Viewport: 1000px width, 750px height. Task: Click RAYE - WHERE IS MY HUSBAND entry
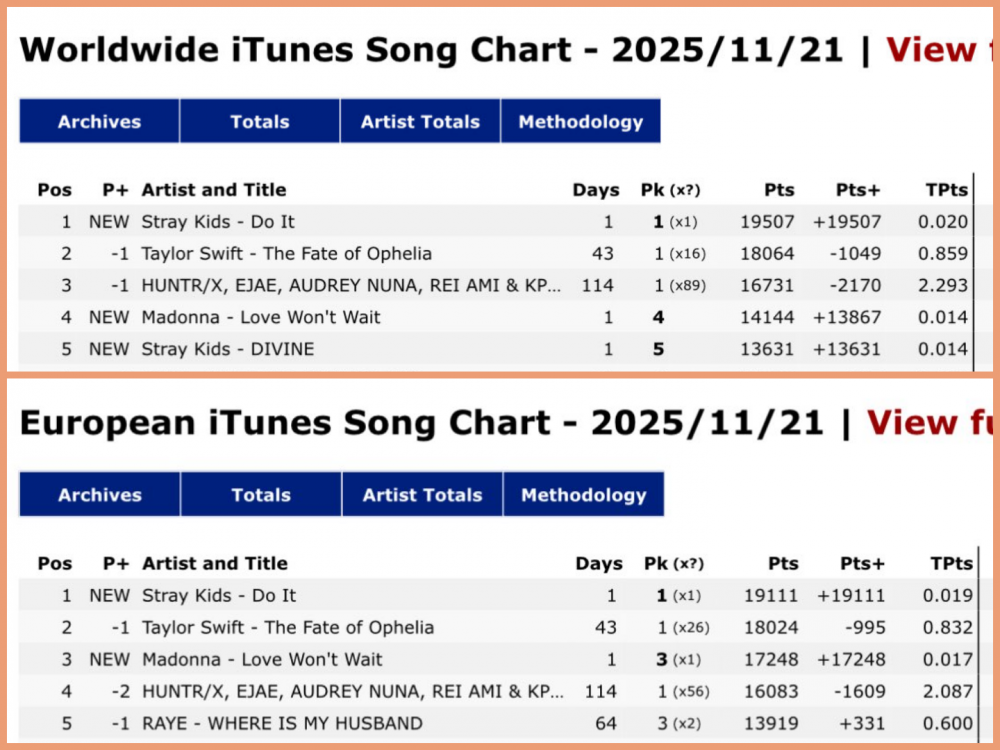coord(282,723)
